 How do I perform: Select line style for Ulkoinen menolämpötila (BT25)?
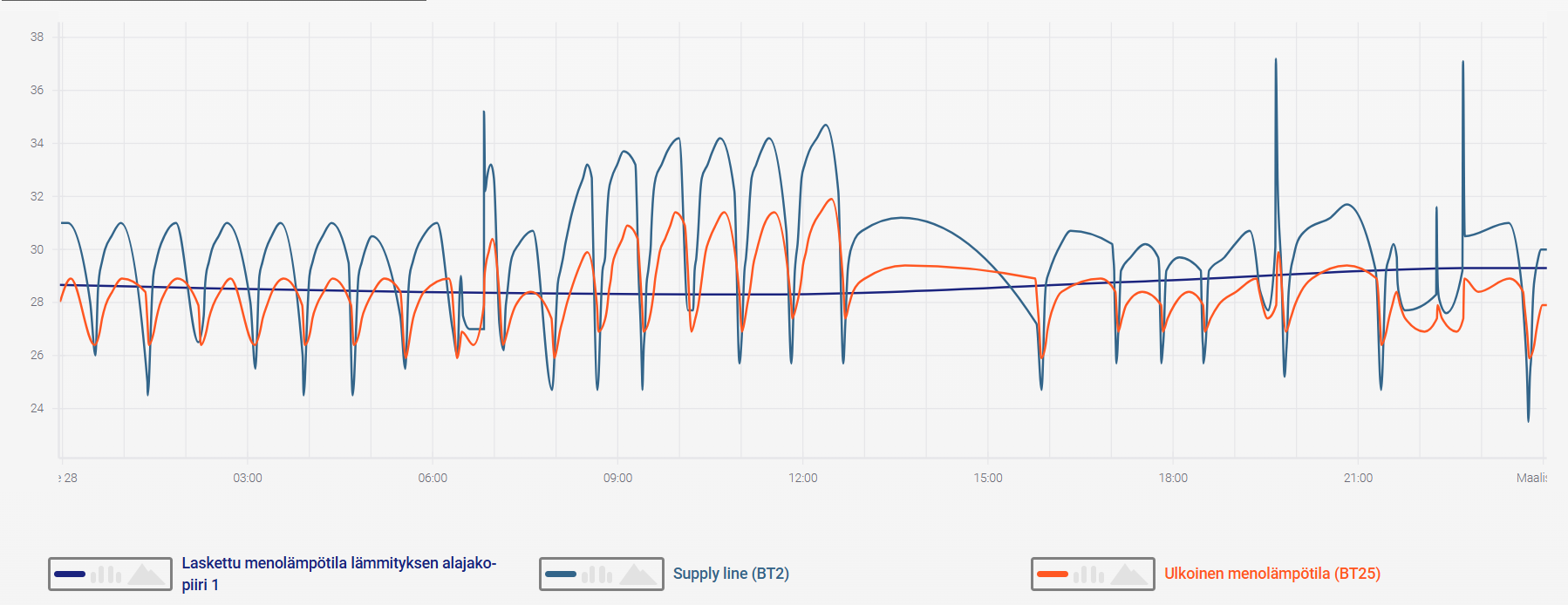click(1053, 574)
